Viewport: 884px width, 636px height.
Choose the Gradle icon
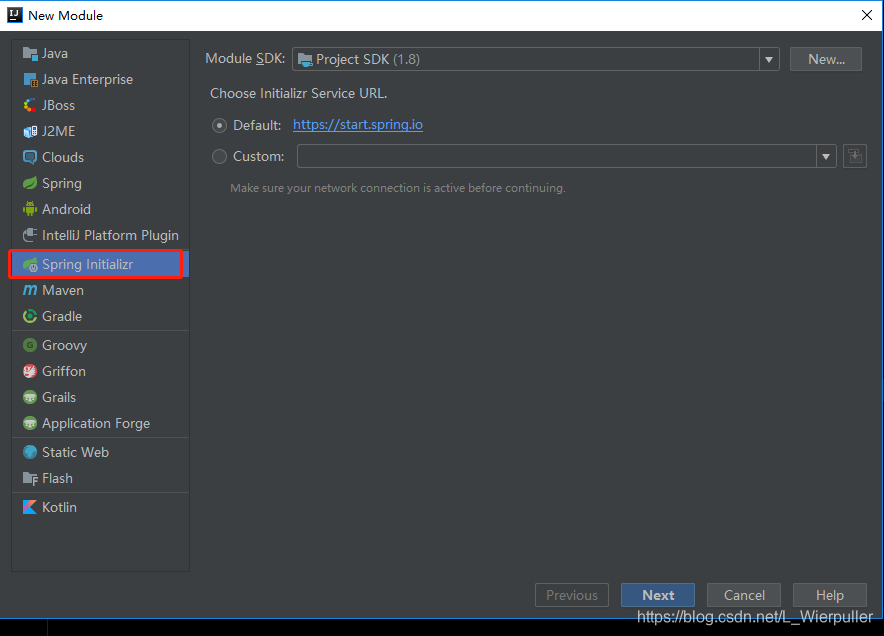pos(30,316)
